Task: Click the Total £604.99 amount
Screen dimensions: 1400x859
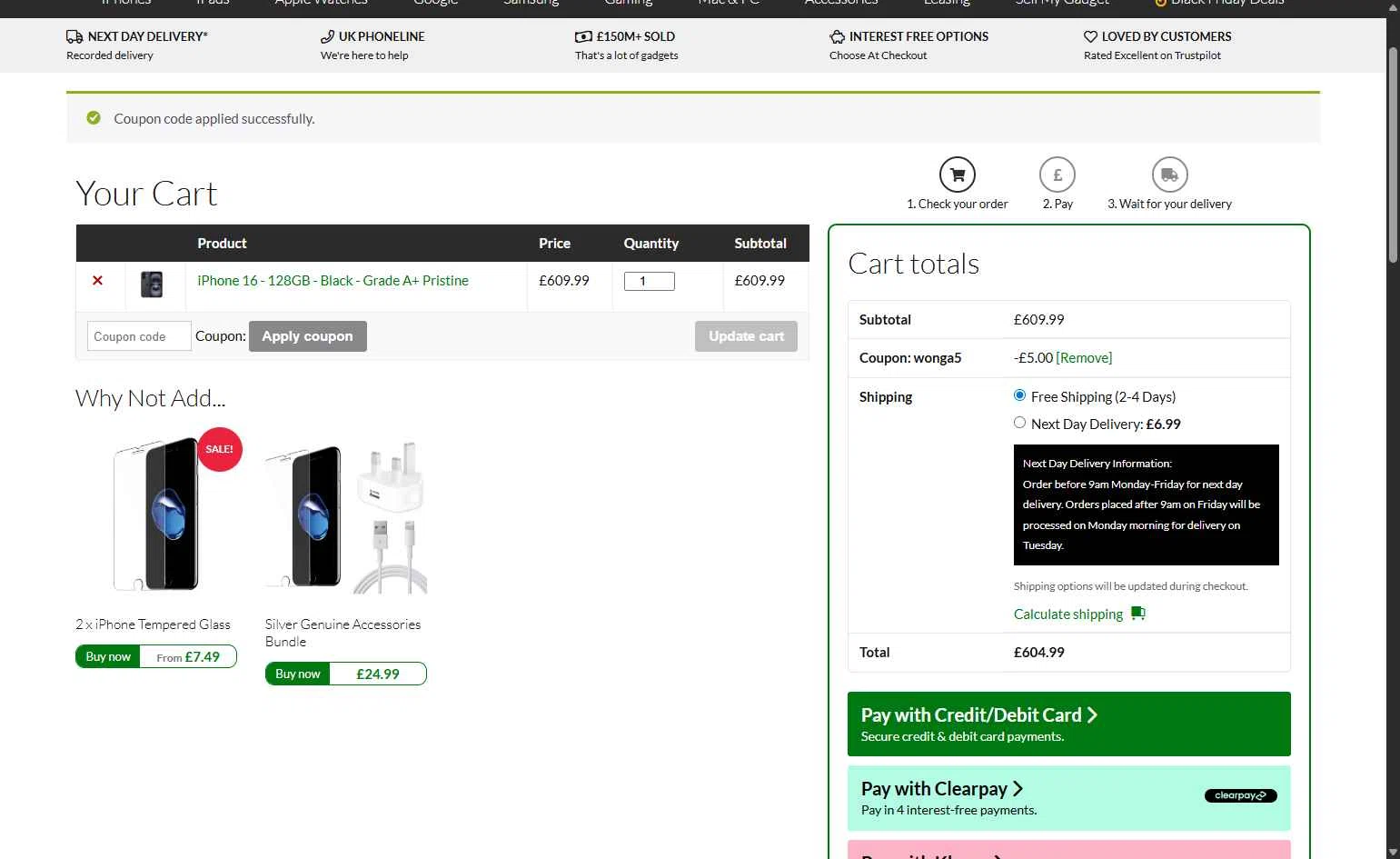Action: pos(1039,653)
